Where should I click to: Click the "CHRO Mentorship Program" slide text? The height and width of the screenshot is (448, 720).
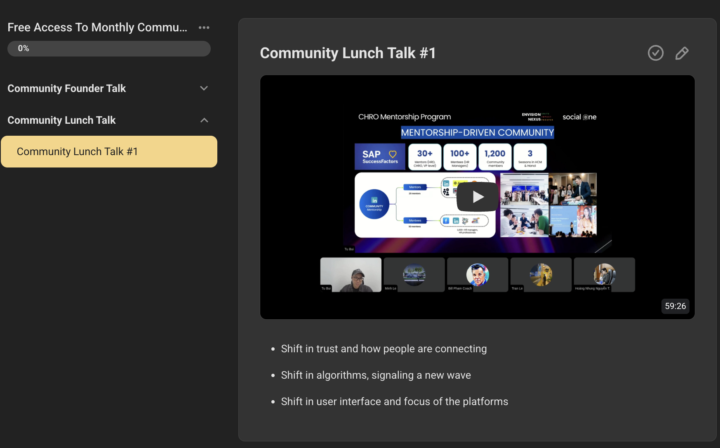click(405, 117)
